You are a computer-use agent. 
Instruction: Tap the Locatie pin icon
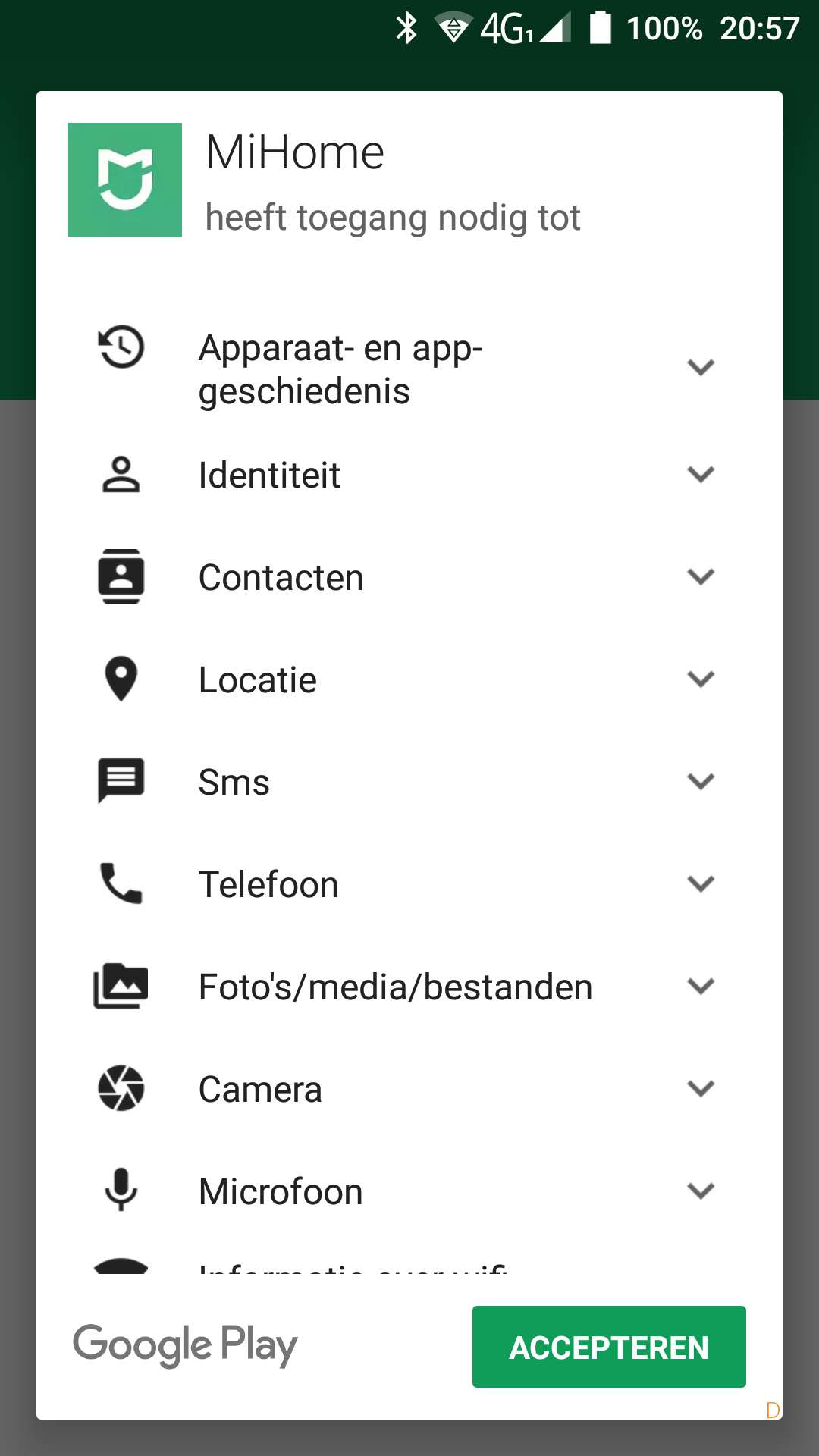click(x=121, y=679)
